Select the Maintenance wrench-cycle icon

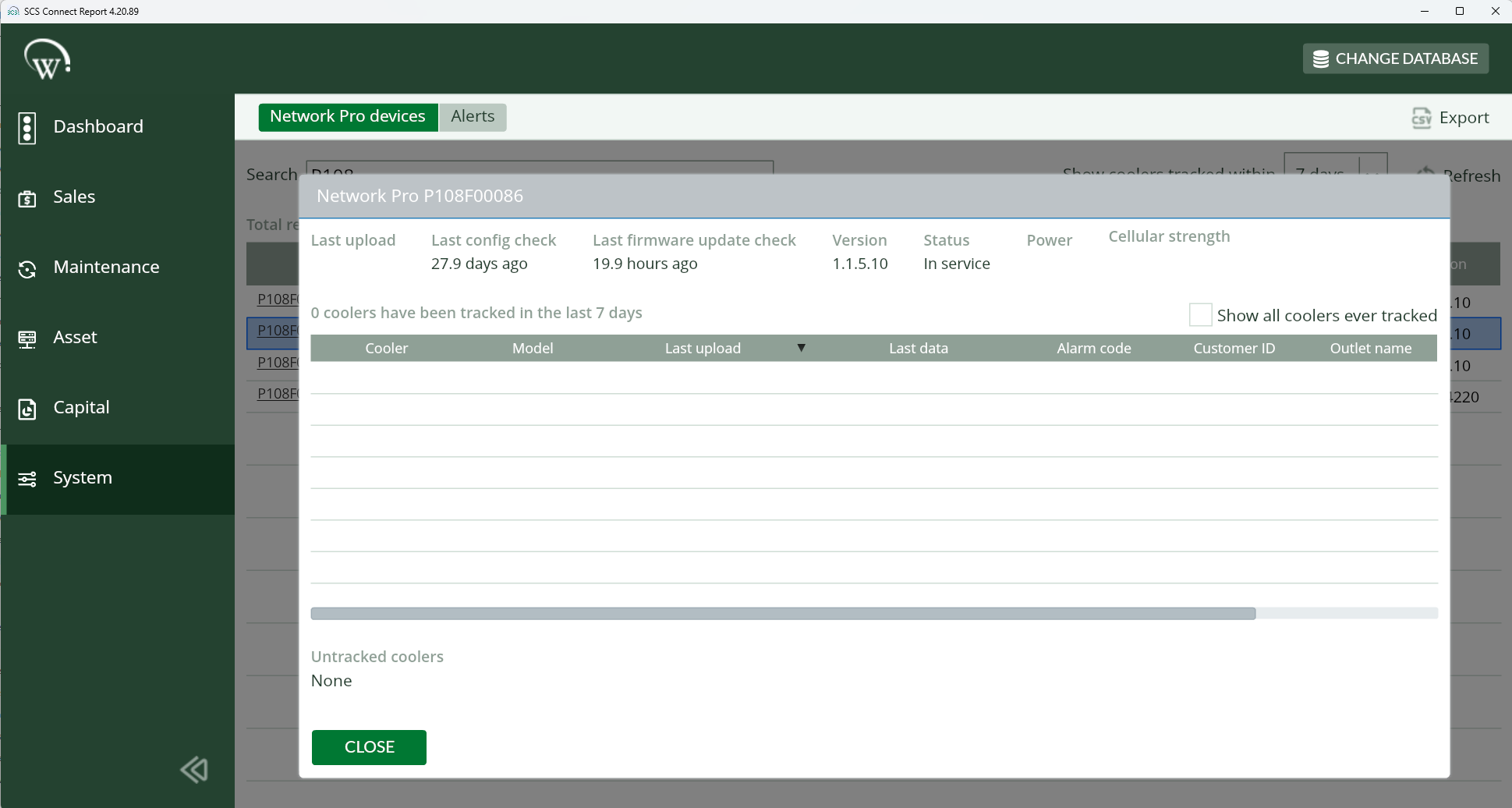(27, 269)
